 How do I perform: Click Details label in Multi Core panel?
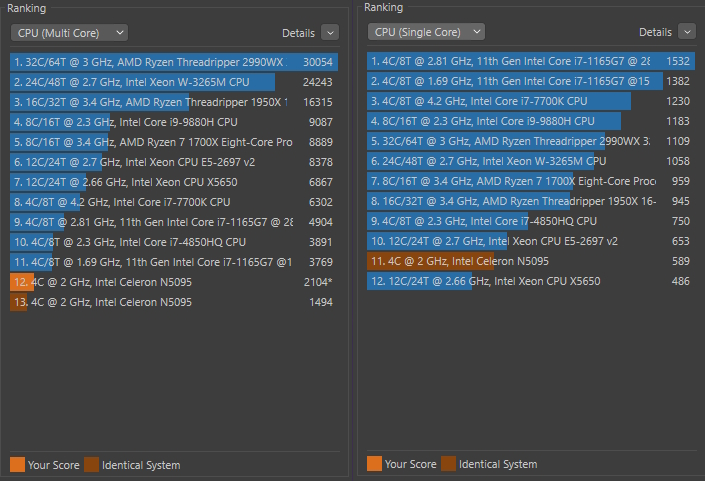pyautogui.click(x=298, y=33)
